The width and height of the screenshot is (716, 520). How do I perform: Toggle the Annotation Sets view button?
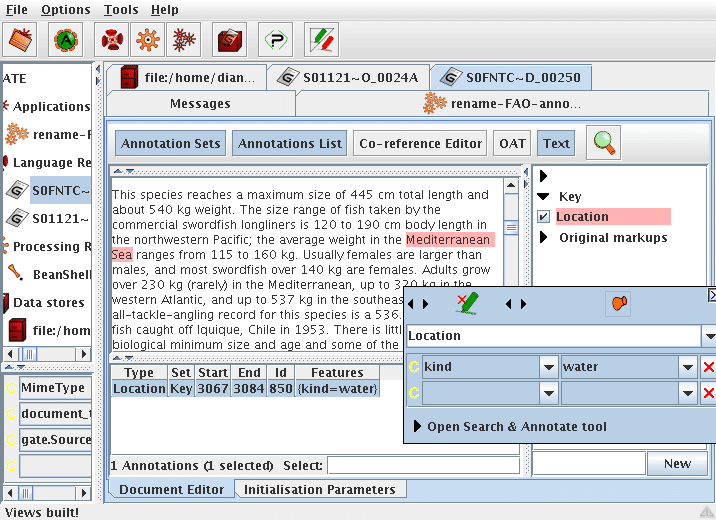[x=170, y=143]
